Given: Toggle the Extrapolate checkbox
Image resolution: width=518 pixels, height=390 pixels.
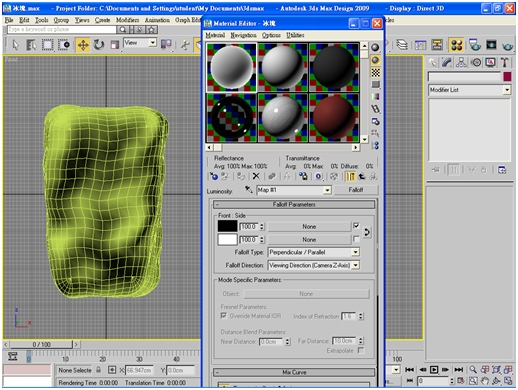Looking at the screenshot, I should [x=360, y=350].
